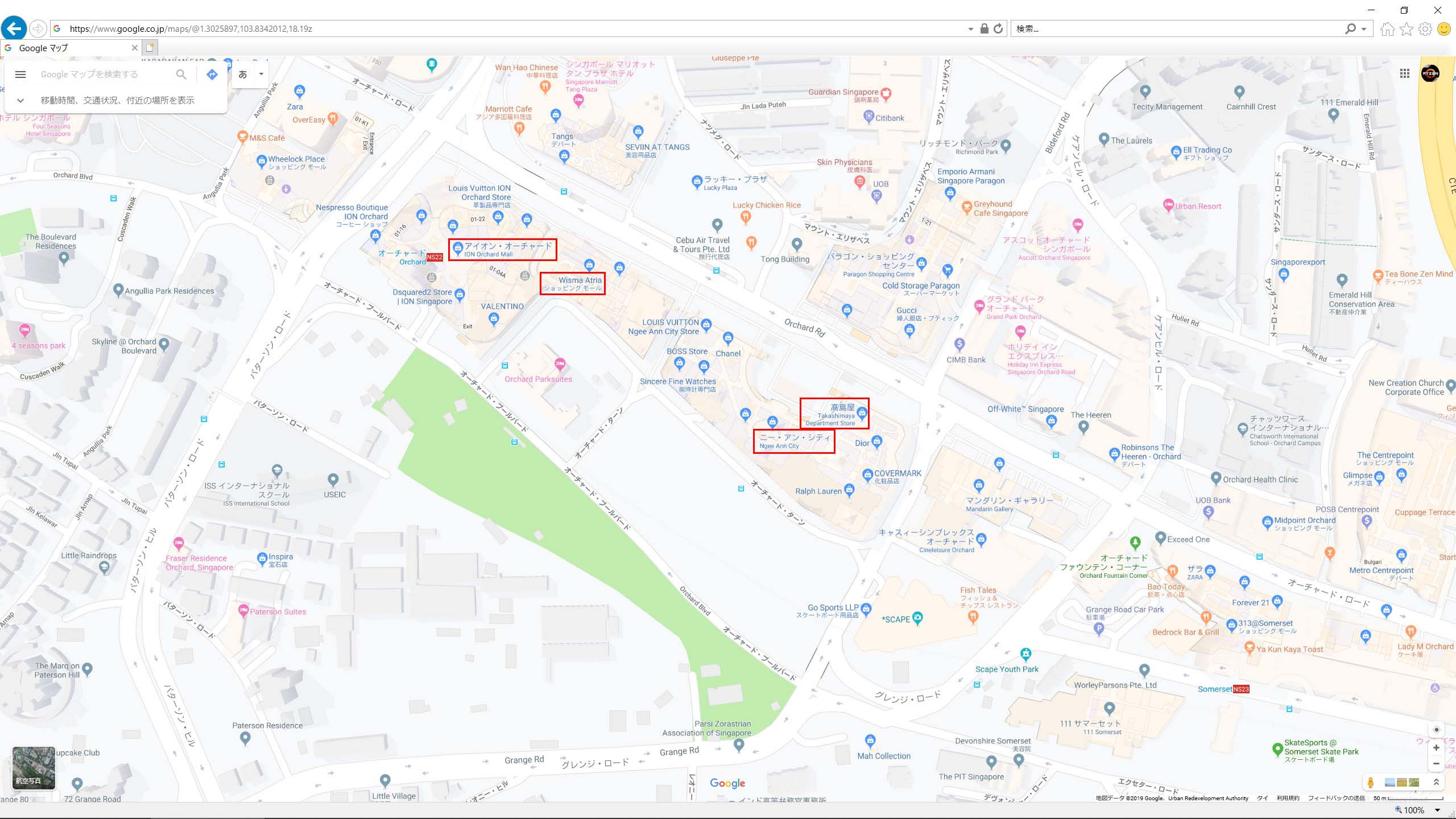
Task: Go to the browser home page
Action: click(x=1387, y=28)
